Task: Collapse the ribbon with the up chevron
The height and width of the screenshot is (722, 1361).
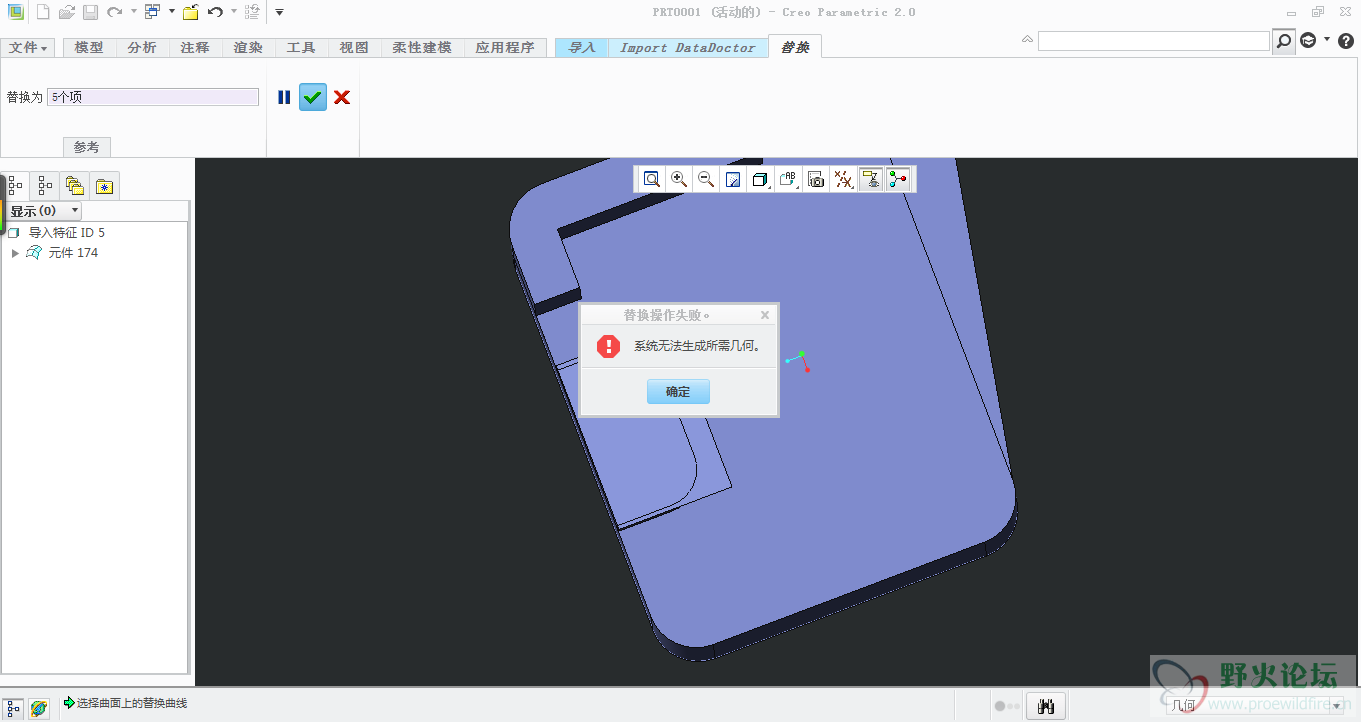Action: pos(1027,40)
